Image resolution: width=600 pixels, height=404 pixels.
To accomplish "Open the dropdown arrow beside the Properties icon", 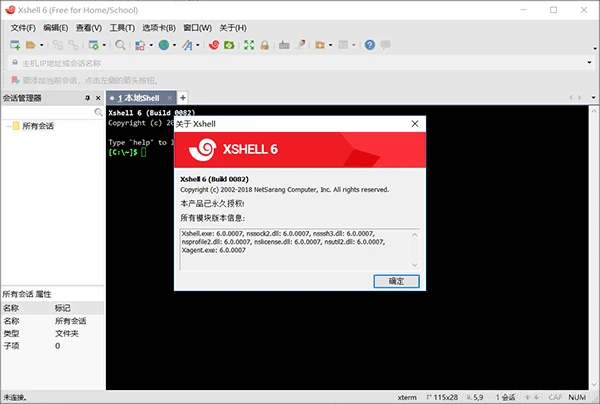I will (x=104, y=45).
